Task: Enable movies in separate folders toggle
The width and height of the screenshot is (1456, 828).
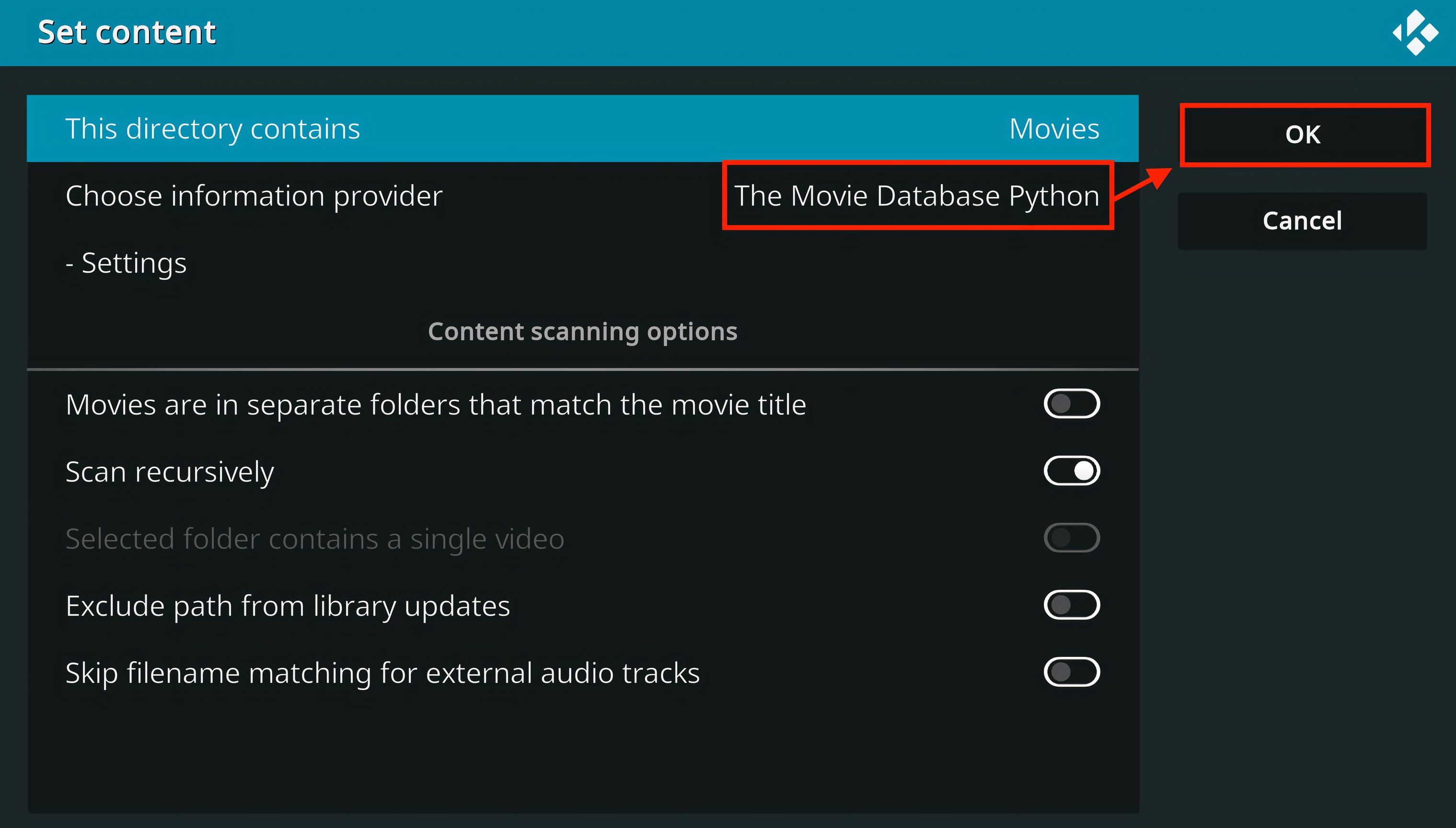Action: [1071, 404]
